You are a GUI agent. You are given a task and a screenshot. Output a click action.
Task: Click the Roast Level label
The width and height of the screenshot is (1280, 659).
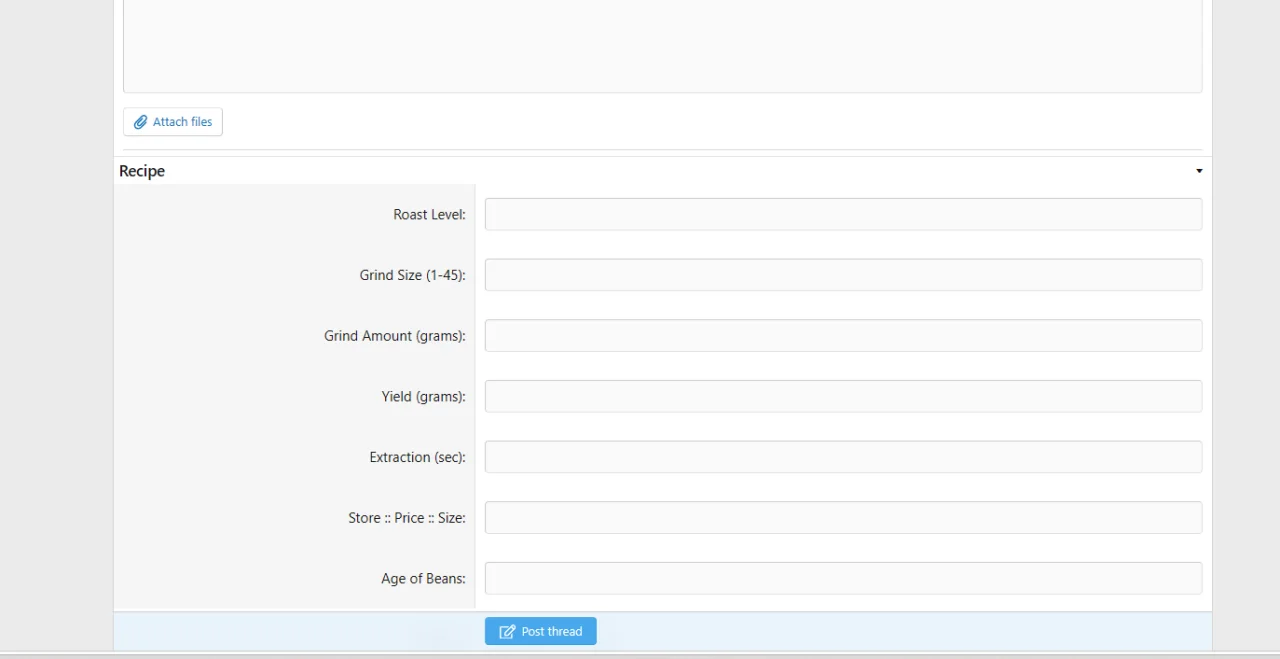coord(430,214)
